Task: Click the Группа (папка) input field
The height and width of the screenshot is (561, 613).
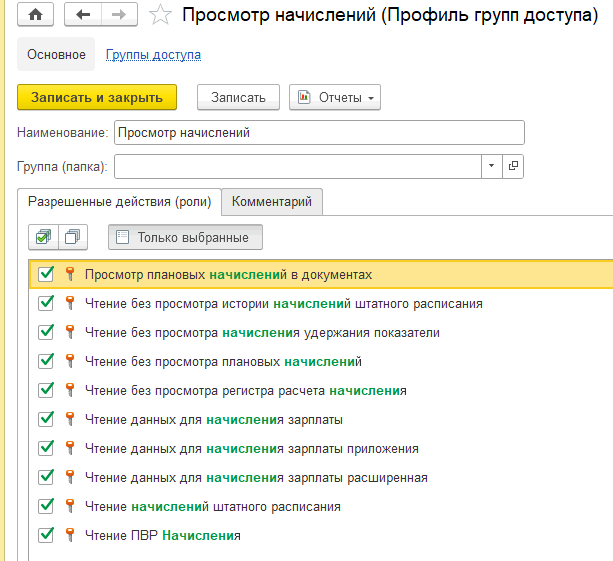Action: [x=298, y=166]
